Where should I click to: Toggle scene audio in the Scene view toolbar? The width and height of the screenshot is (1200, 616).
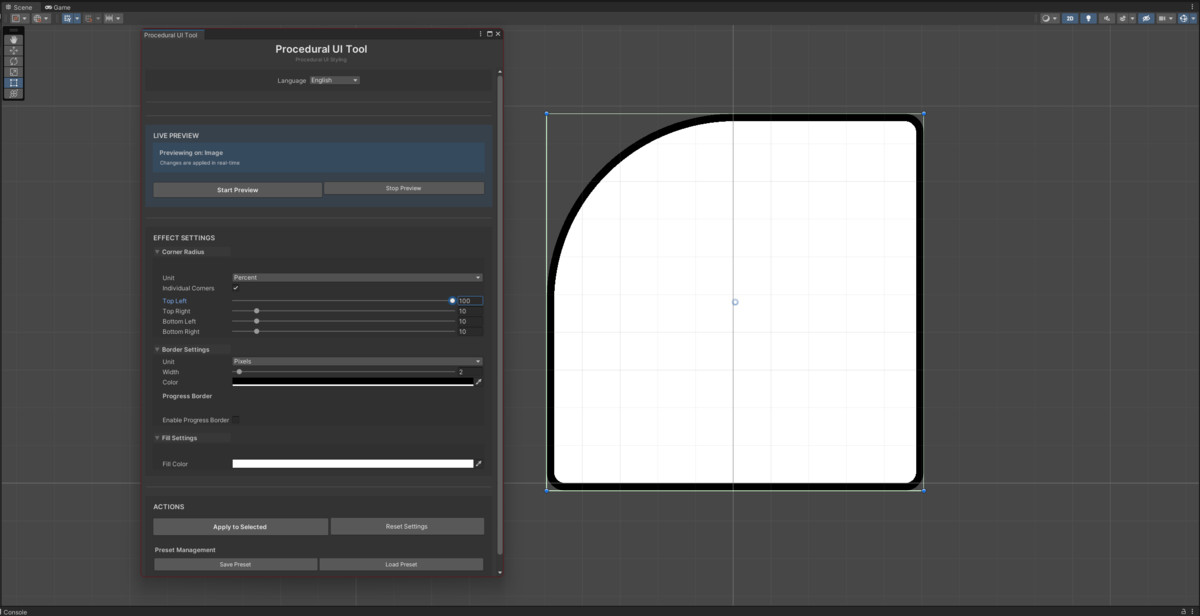pyautogui.click(x=1107, y=18)
